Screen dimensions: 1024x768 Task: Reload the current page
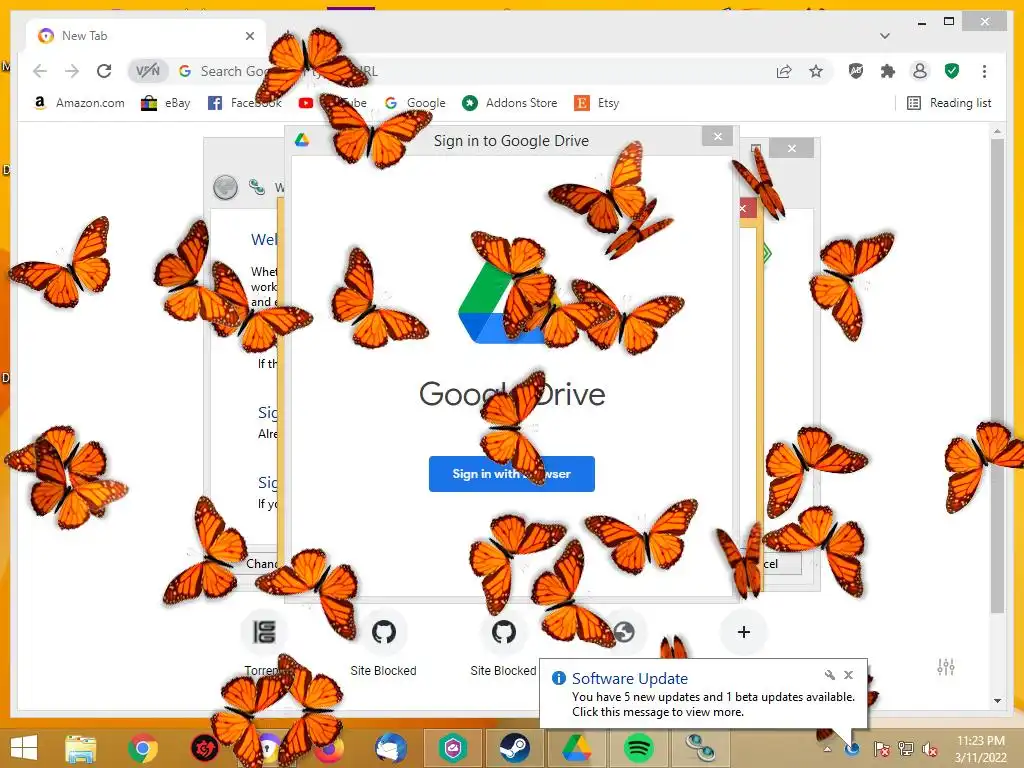click(104, 71)
